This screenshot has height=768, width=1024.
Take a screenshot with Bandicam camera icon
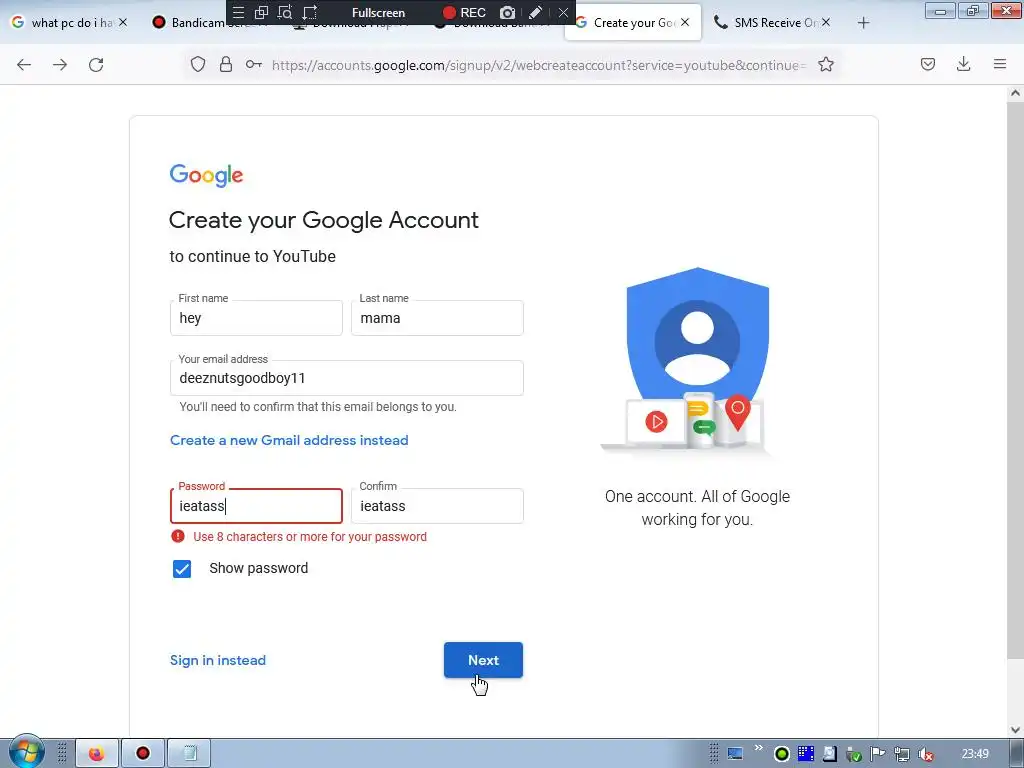pyautogui.click(x=507, y=12)
